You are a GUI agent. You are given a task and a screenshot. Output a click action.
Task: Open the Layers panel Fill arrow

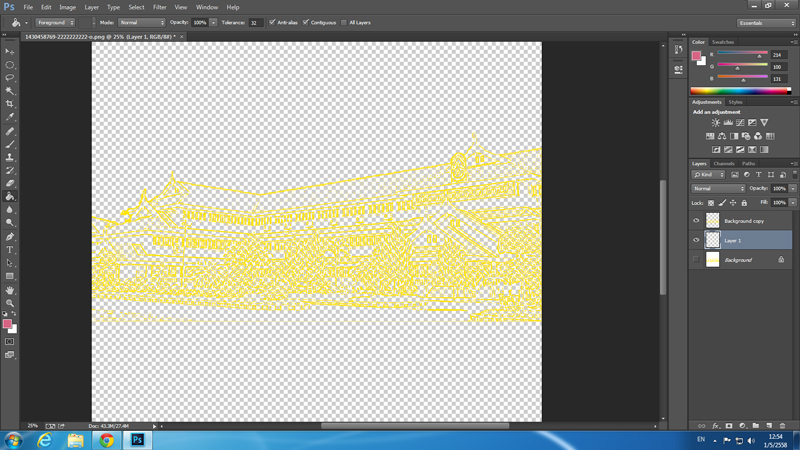coord(793,203)
